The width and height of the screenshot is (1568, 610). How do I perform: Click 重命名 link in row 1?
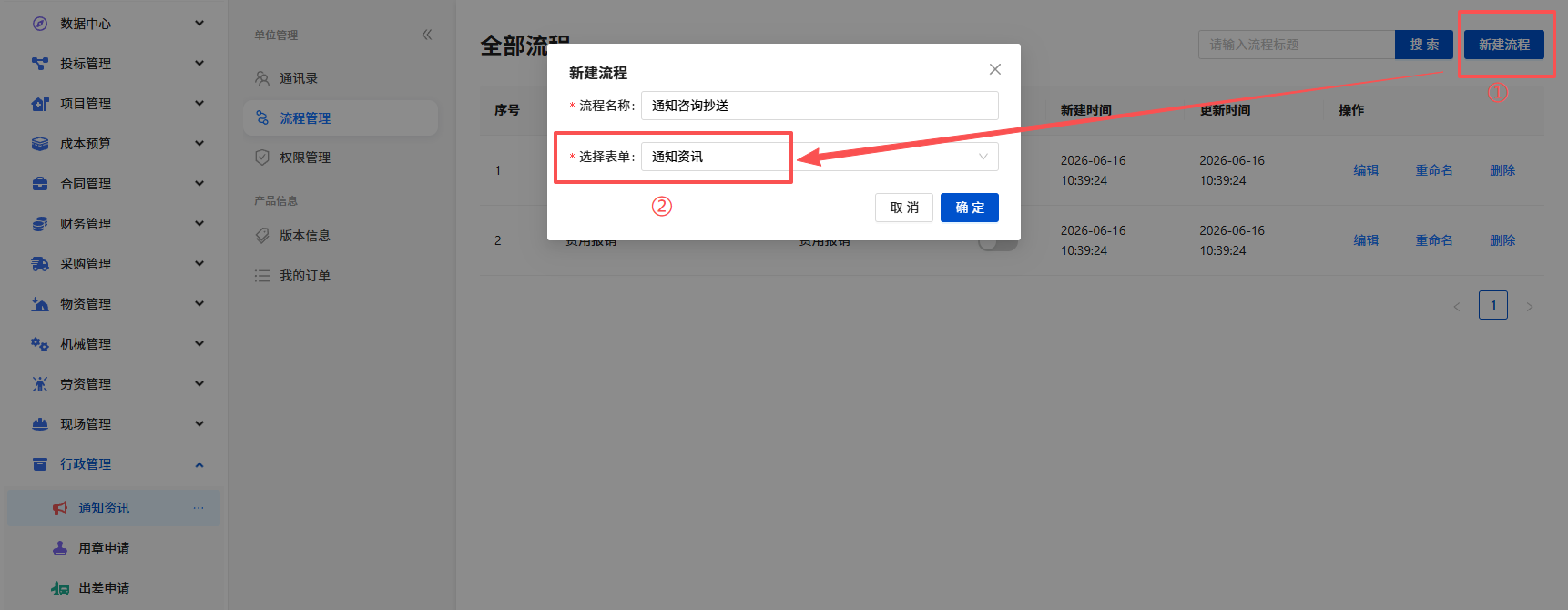[x=1434, y=170]
